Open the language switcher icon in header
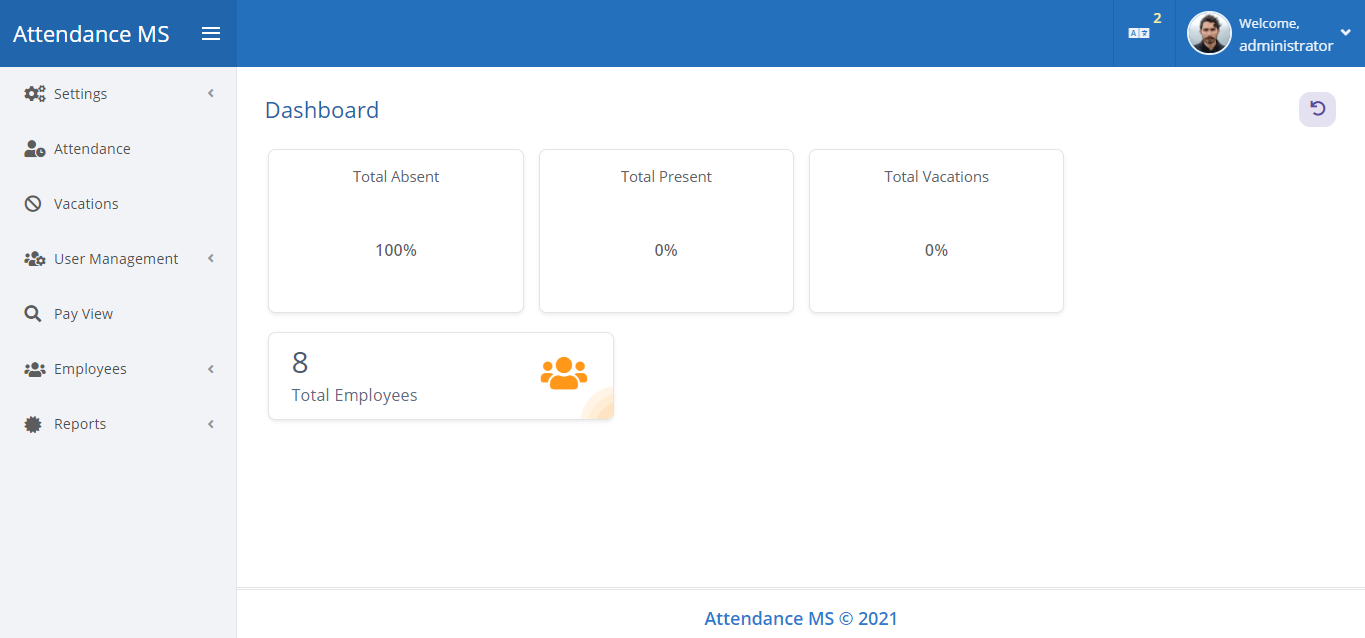Screen dimensions: 1365x638 click(1139, 33)
